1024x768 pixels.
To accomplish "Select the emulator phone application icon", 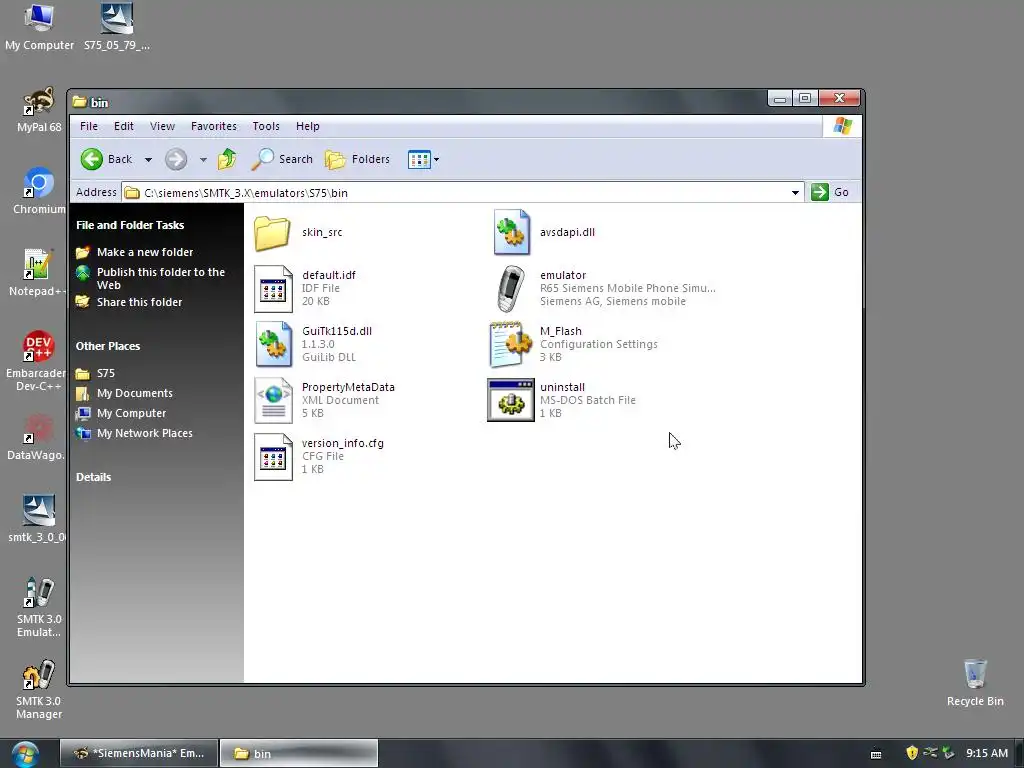I will pos(511,289).
